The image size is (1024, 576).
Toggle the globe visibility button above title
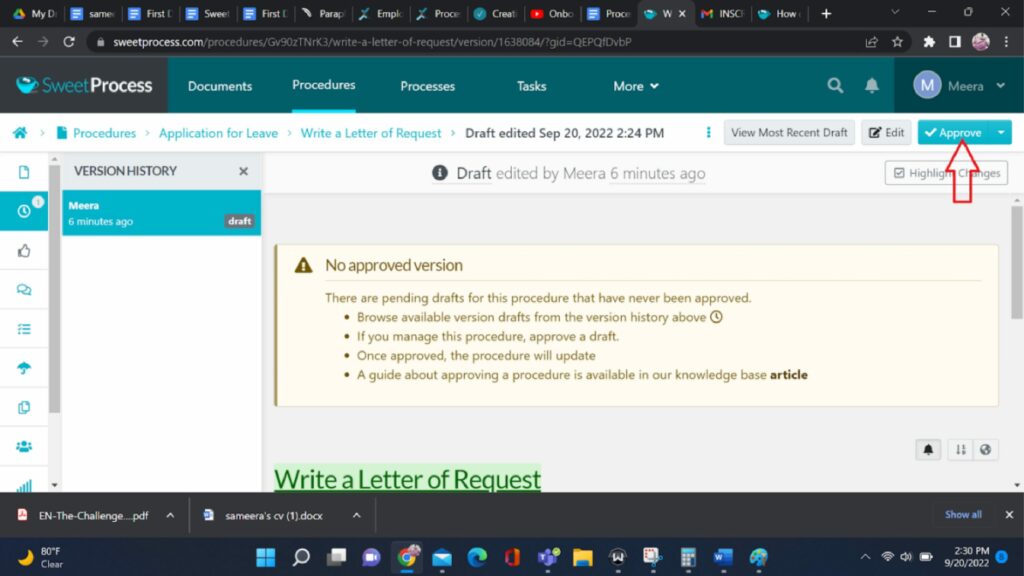pyautogui.click(x=986, y=450)
